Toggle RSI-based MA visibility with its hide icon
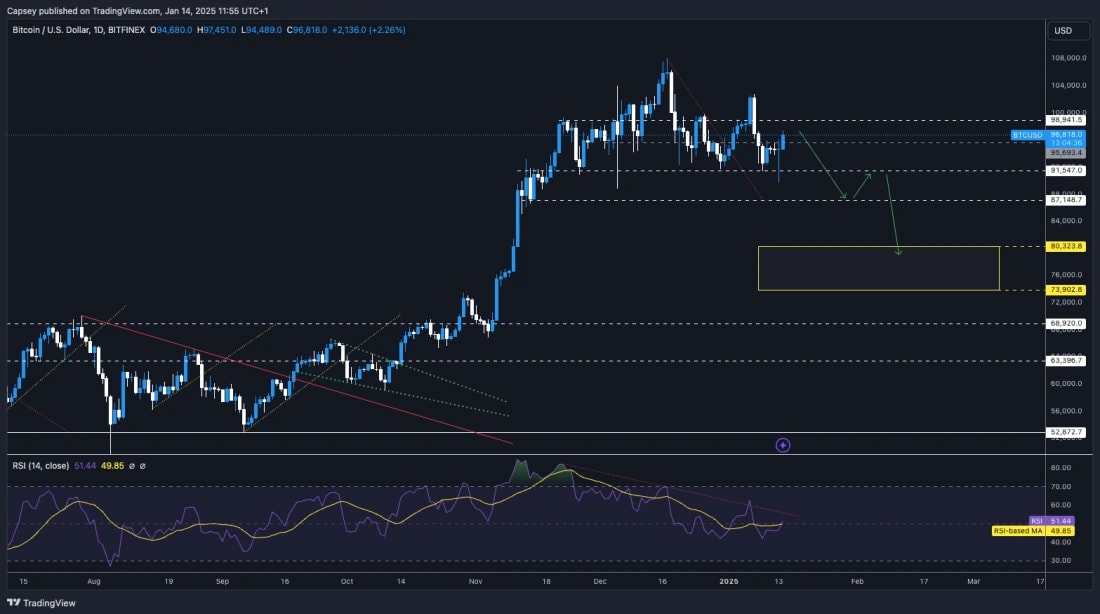The width and height of the screenshot is (1100, 614). (143, 466)
